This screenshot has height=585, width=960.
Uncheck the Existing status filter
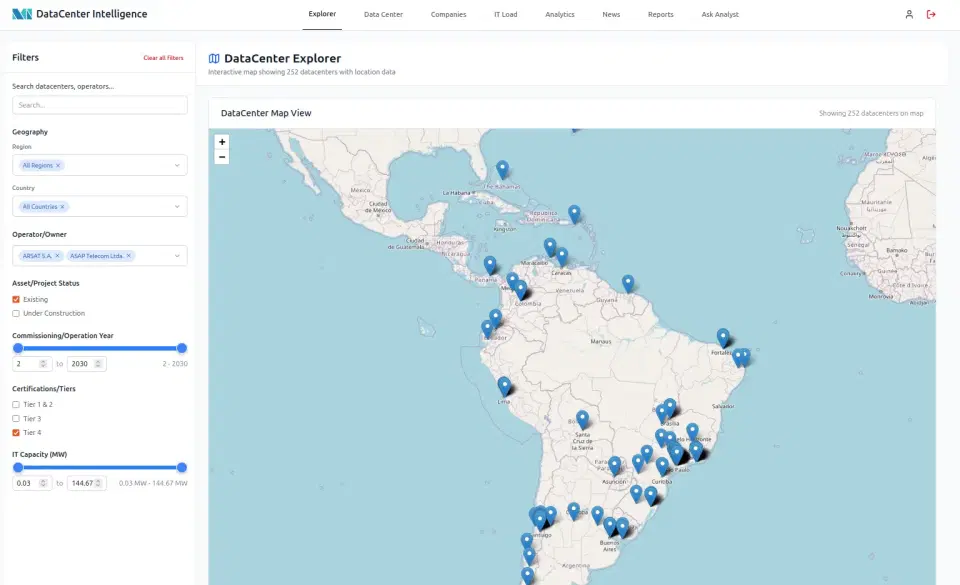click(15, 299)
